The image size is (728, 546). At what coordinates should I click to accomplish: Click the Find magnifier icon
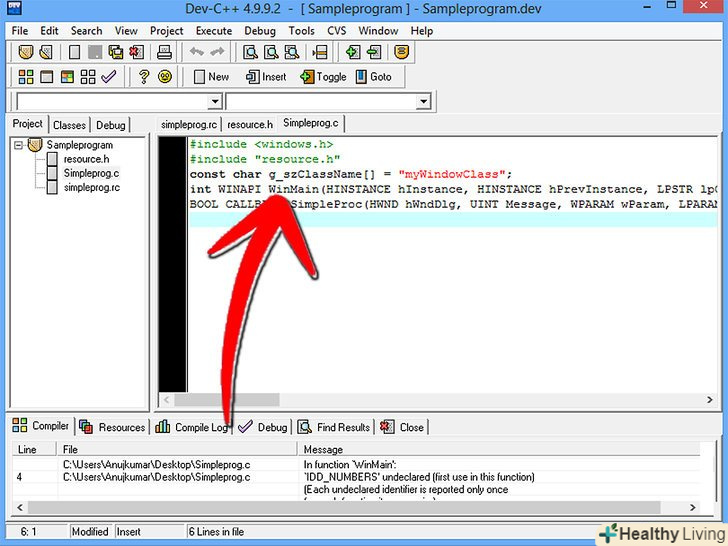[x=250, y=52]
